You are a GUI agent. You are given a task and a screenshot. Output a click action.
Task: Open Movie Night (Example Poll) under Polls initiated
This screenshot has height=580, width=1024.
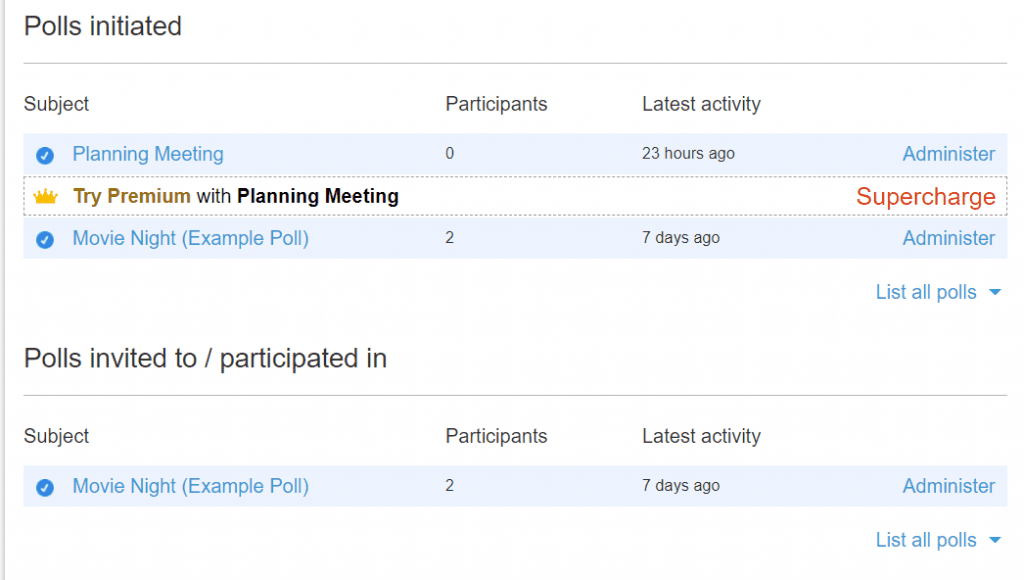pos(191,238)
